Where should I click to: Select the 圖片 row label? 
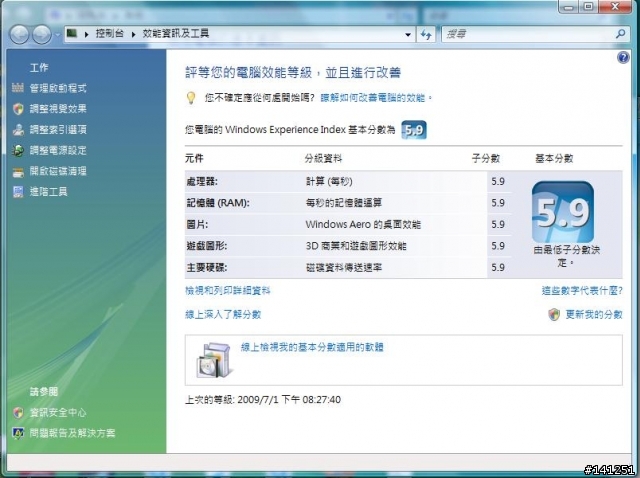pyautogui.click(x=197, y=225)
